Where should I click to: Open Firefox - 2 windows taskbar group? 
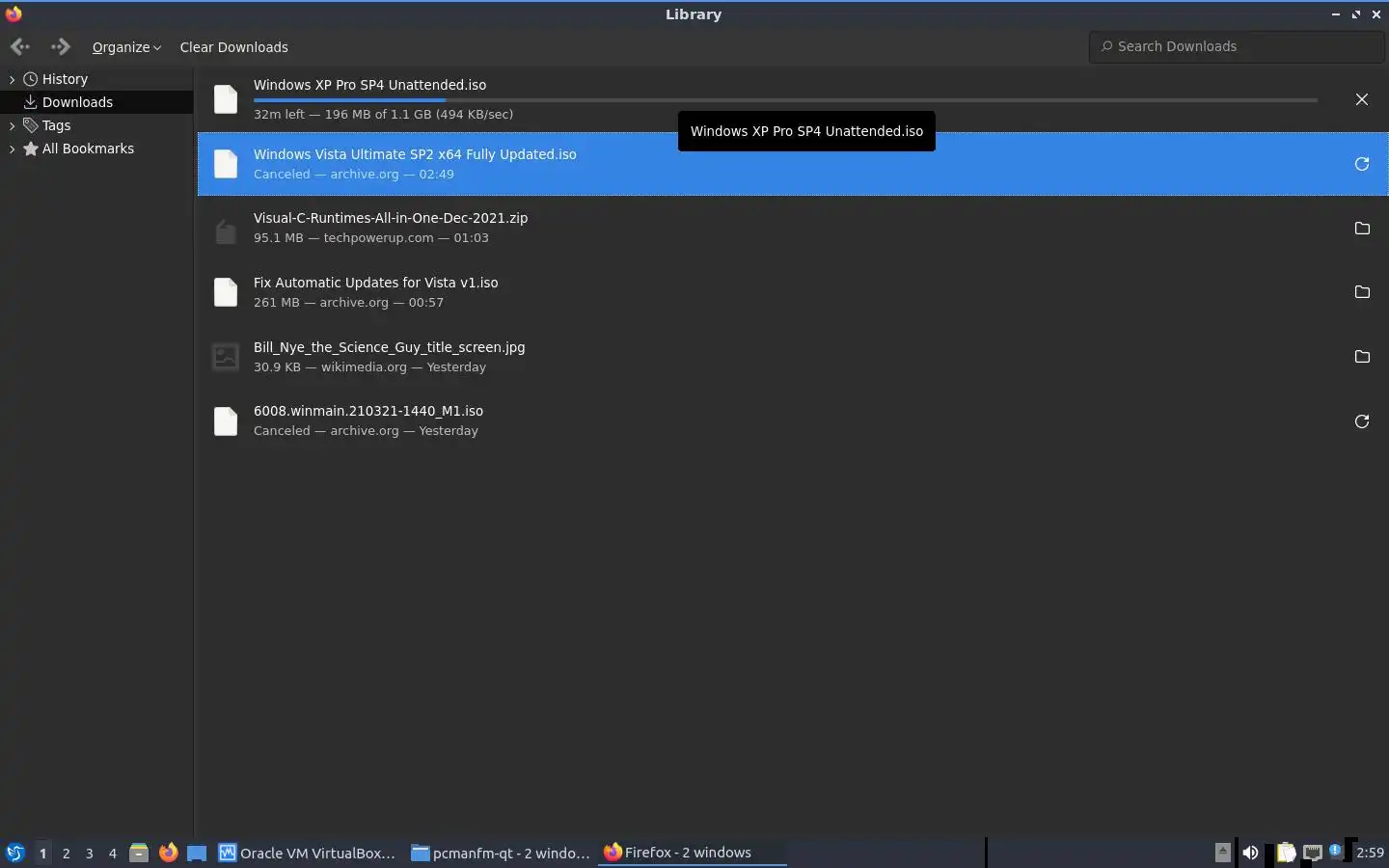(x=693, y=853)
